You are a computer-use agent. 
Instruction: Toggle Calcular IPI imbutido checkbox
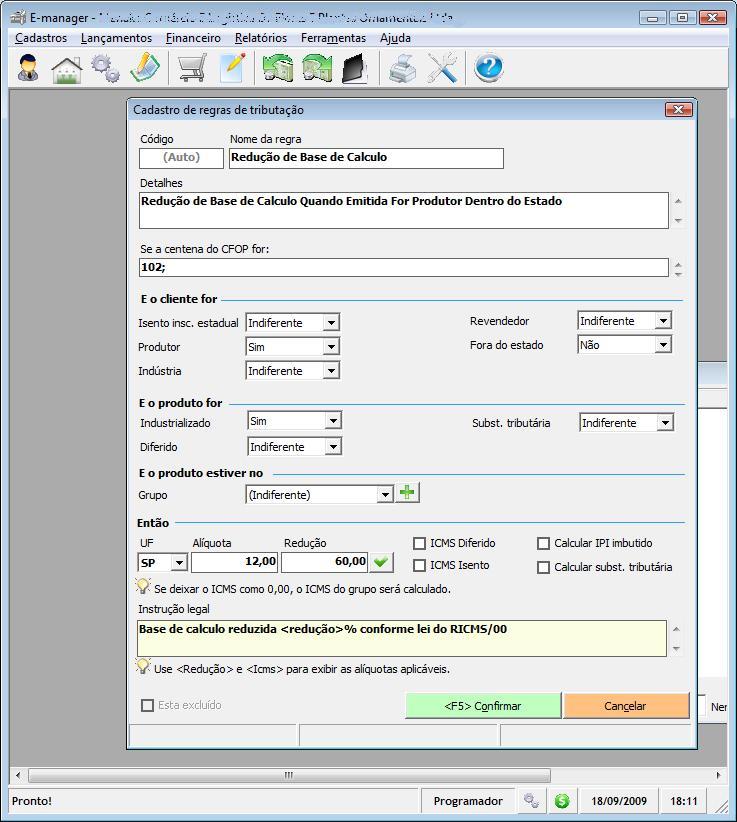(x=544, y=543)
